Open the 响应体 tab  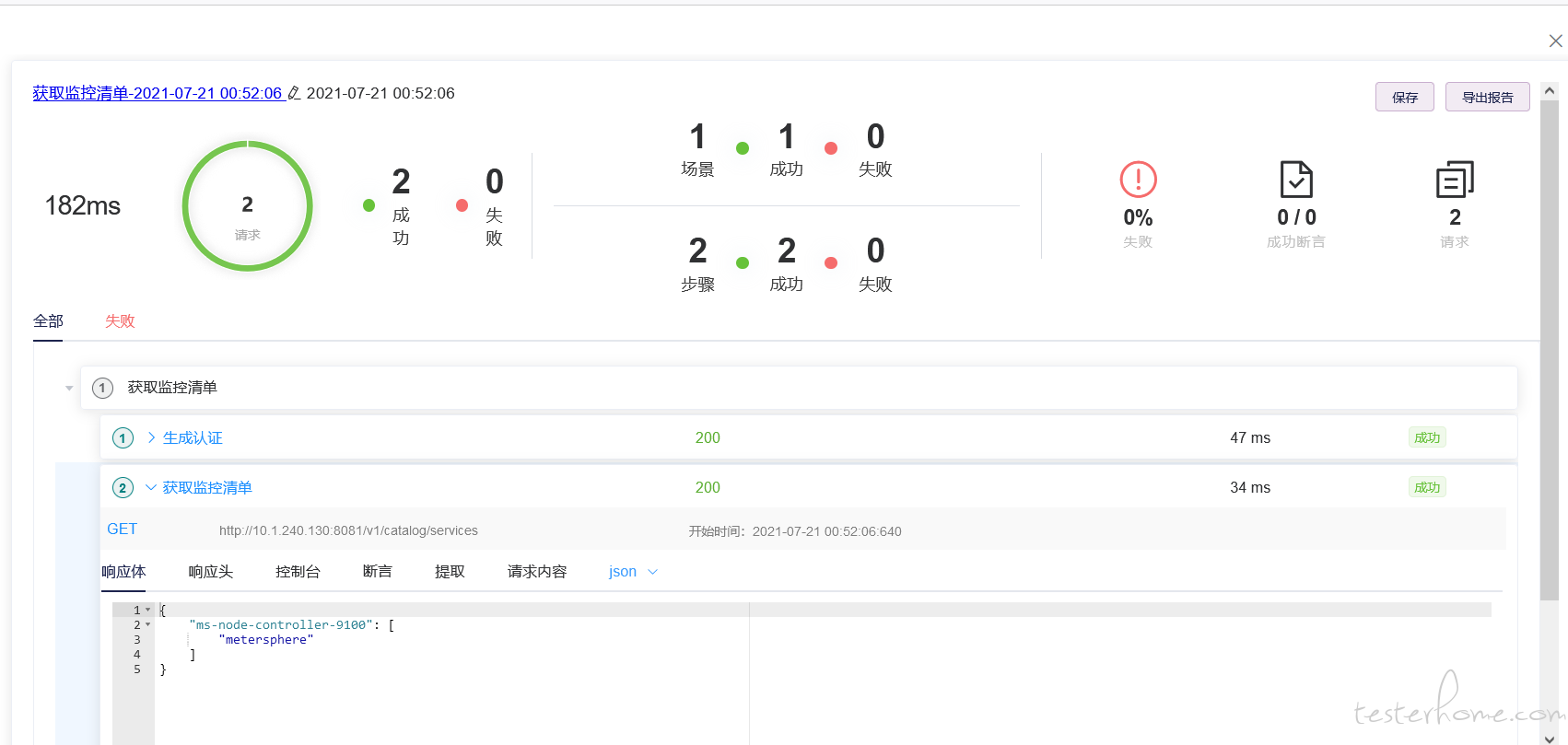point(123,572)
